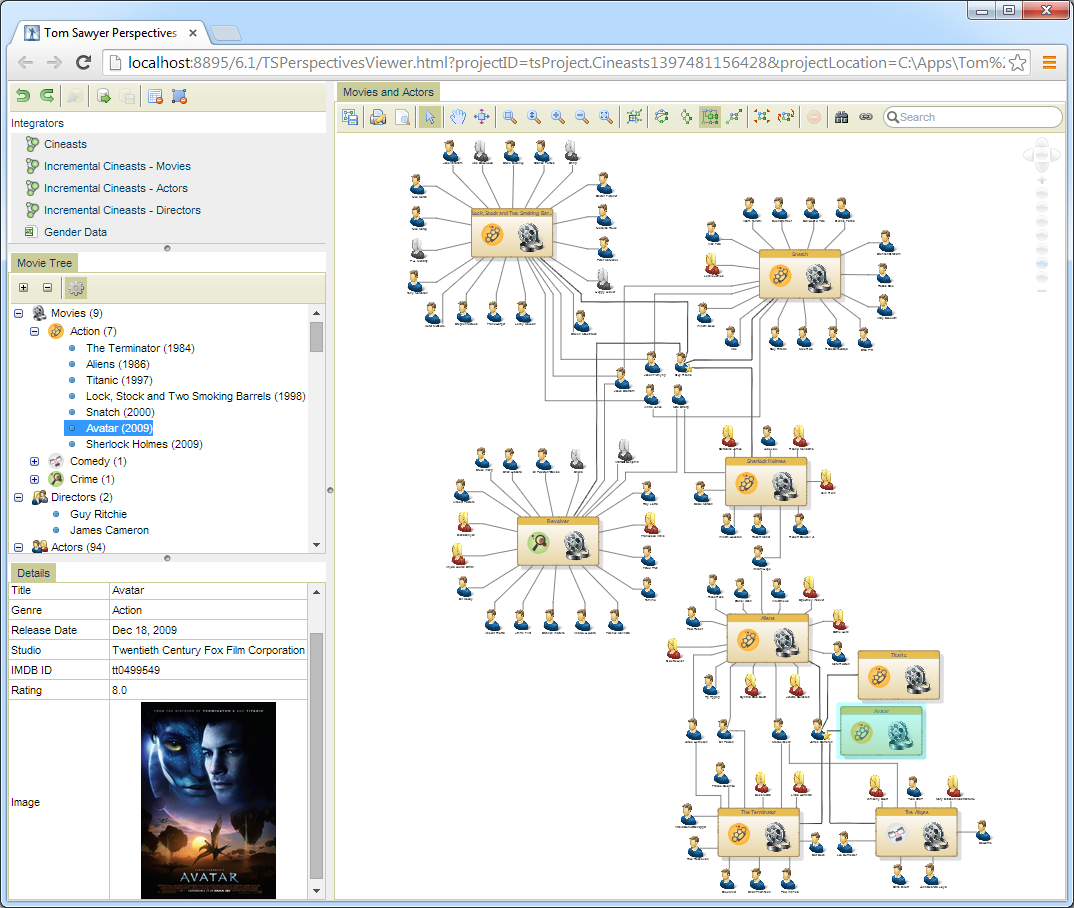
Task: Select Aliens (1986) in tree
Action: 117,364
